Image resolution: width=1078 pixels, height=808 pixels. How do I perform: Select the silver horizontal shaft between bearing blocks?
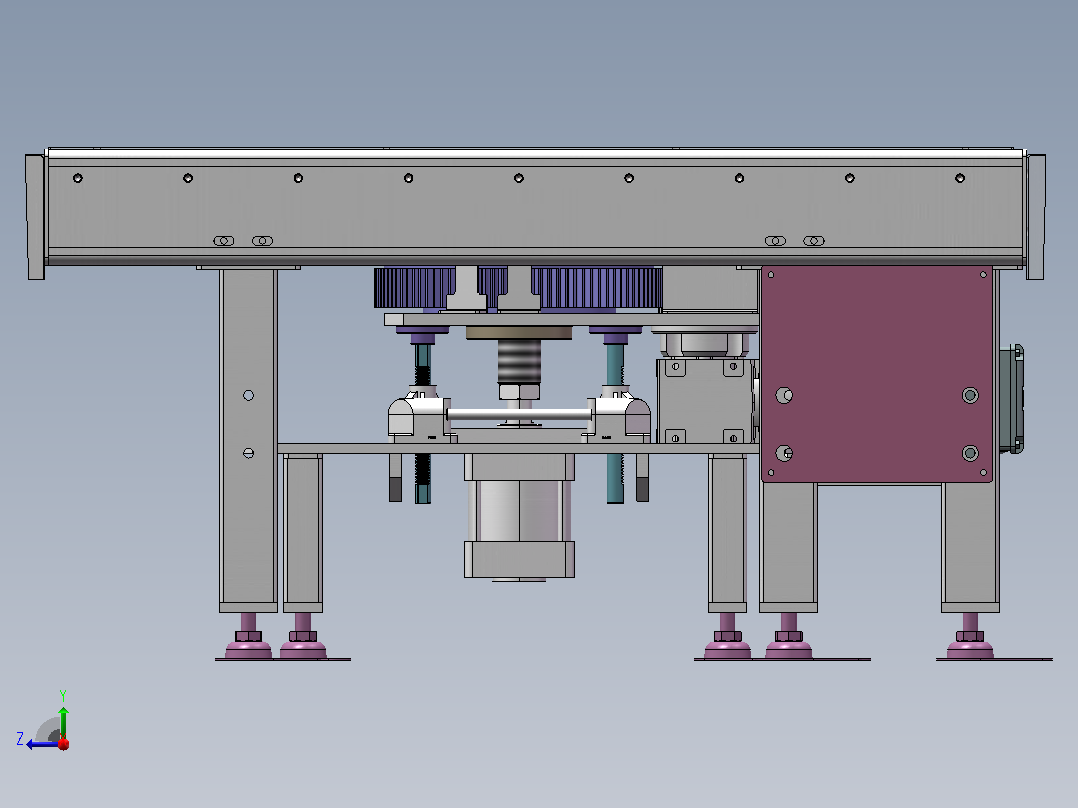point(519,414)
